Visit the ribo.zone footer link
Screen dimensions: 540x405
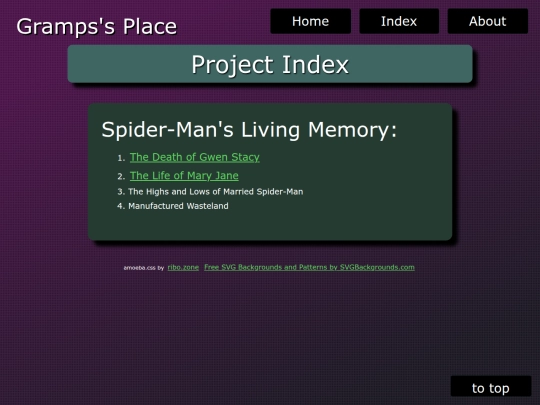[183, 267]
